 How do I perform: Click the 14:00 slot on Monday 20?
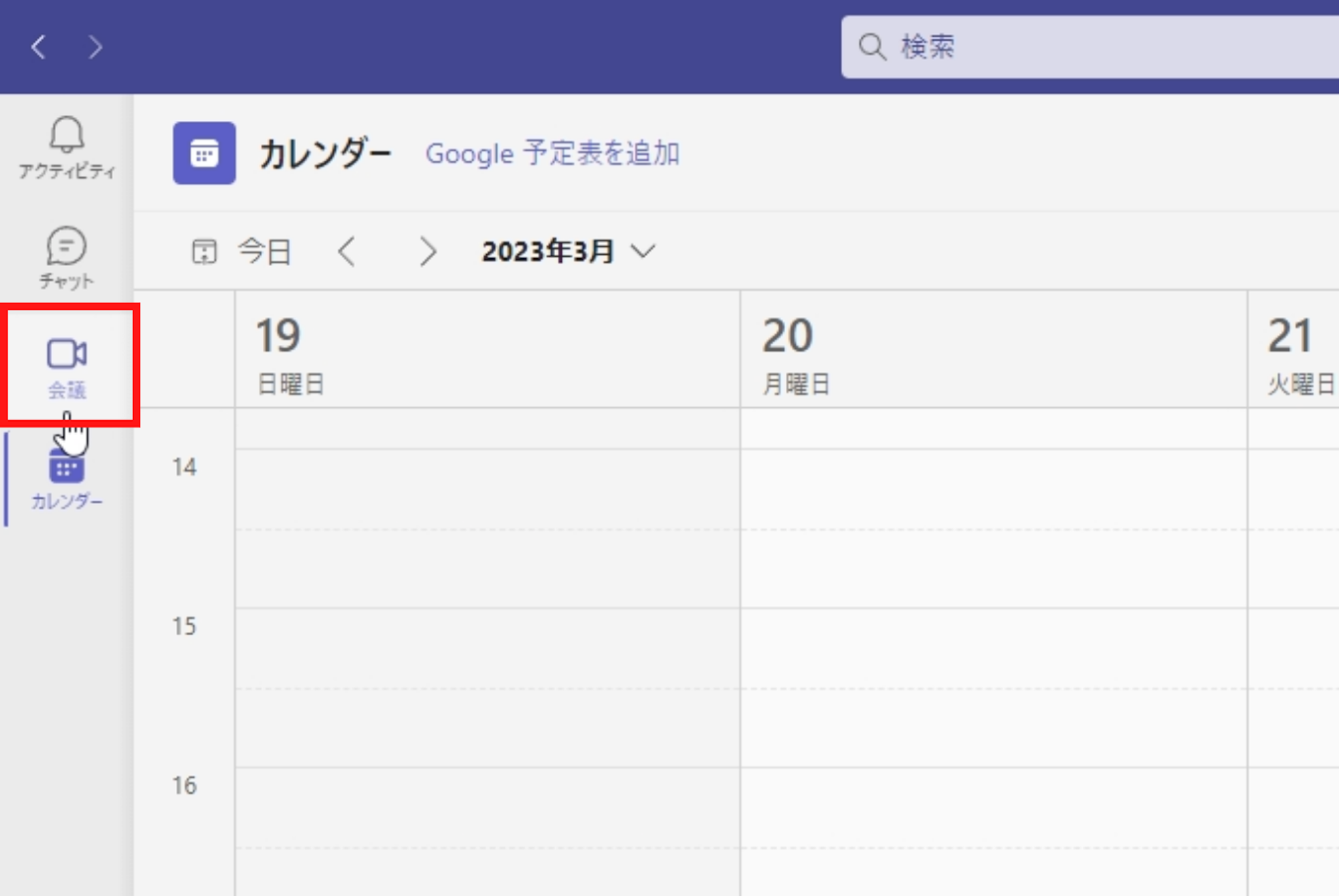(992, 489)
